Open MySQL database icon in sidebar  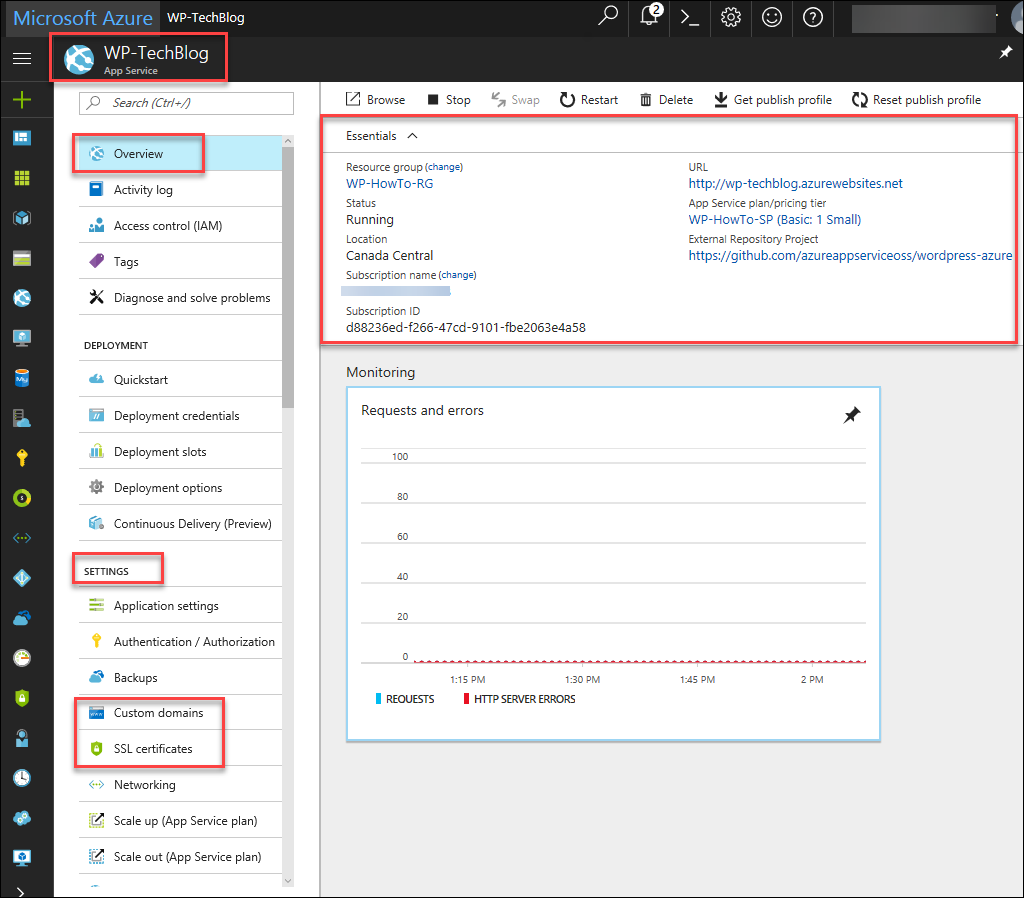22,378
